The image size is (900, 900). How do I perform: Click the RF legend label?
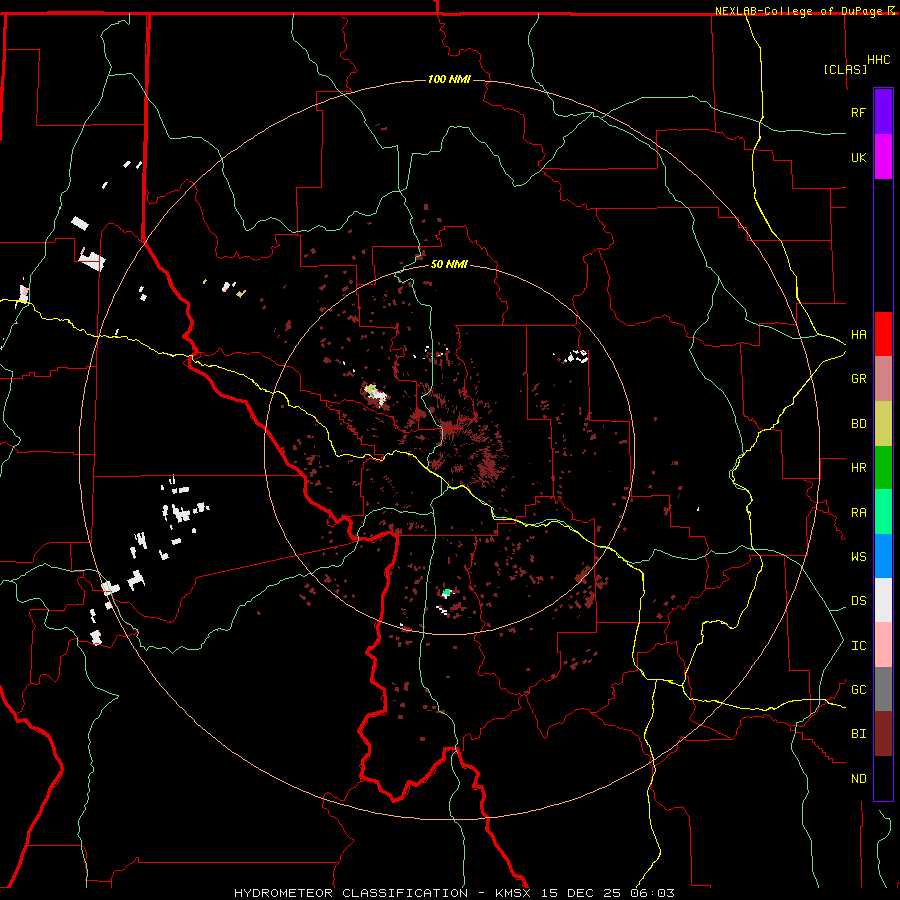pyautogui.click(x=858, y=112)
